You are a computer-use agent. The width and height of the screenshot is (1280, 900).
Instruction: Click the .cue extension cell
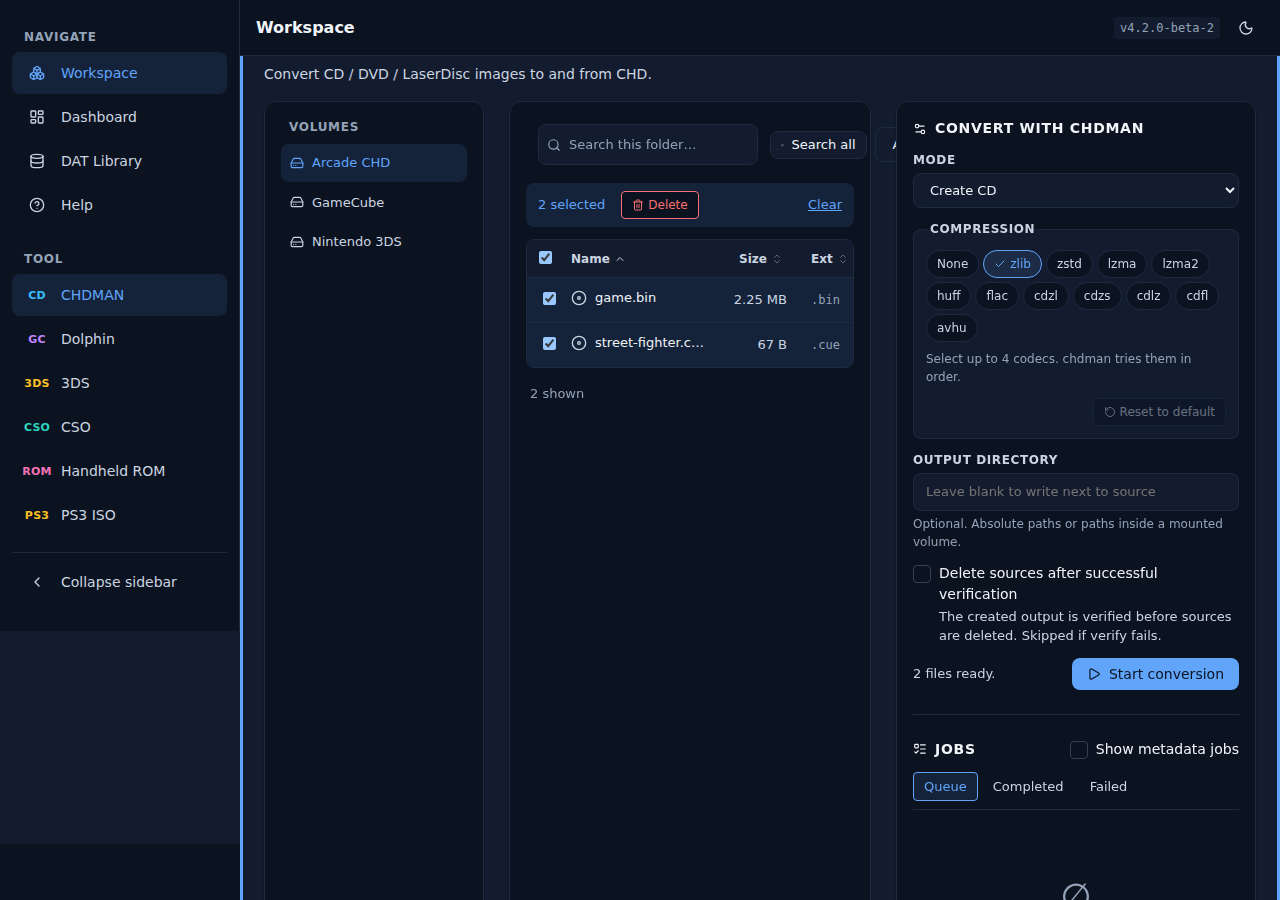coord(825,345)
